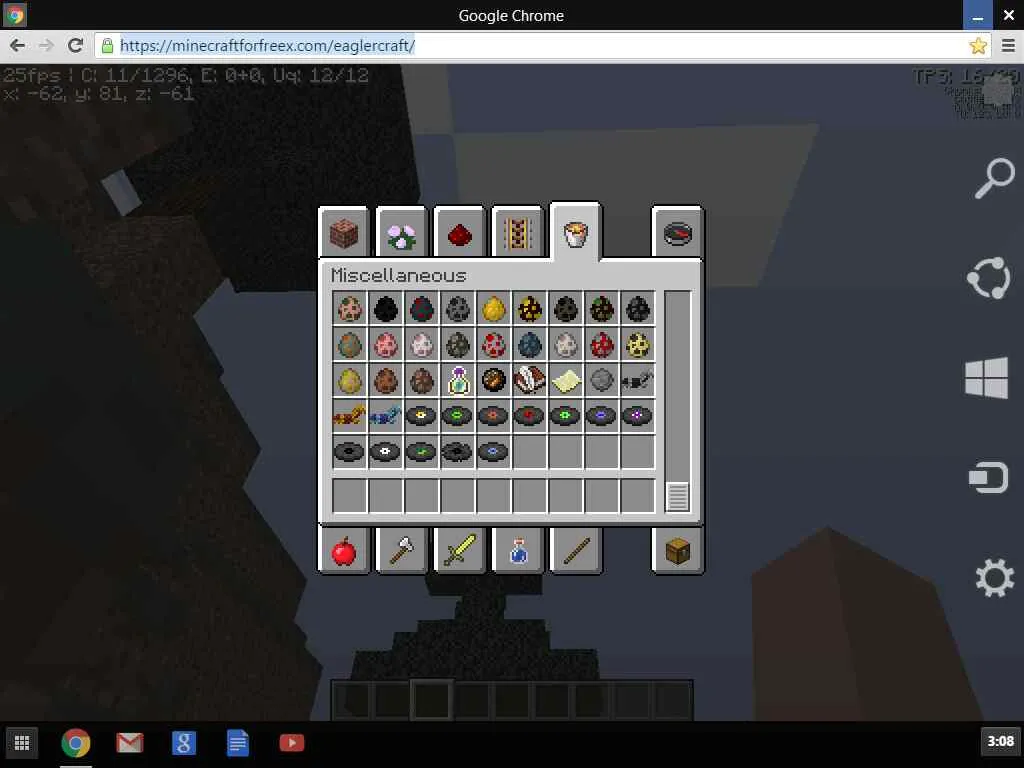Pick the gray Firework Star item
Screen dimensions: 1024x768
(601, 380)
